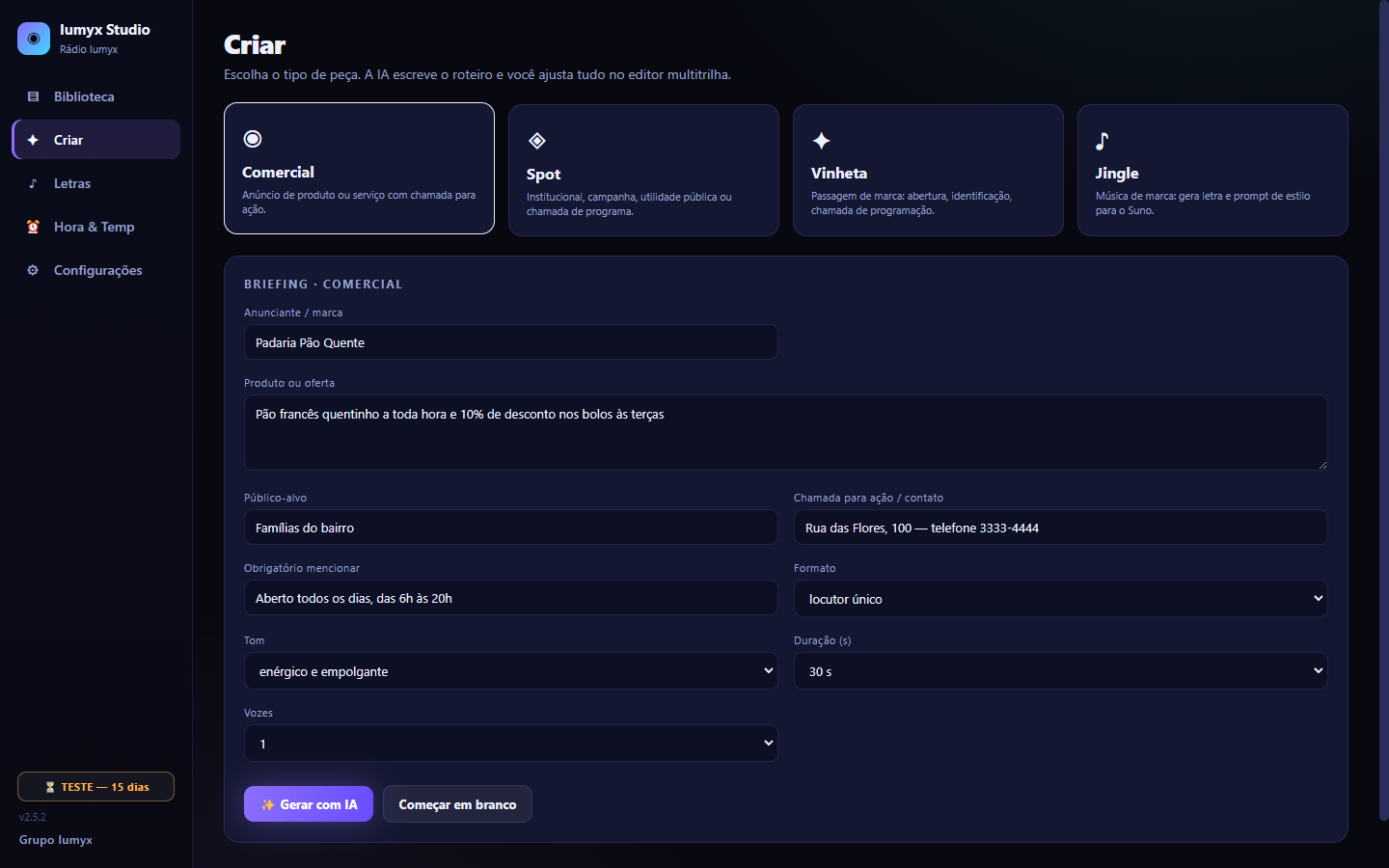Click the Produto ou oferta resize handle
The width and height of the screenshot is (1389, 868).
[x=1321, y=464]
